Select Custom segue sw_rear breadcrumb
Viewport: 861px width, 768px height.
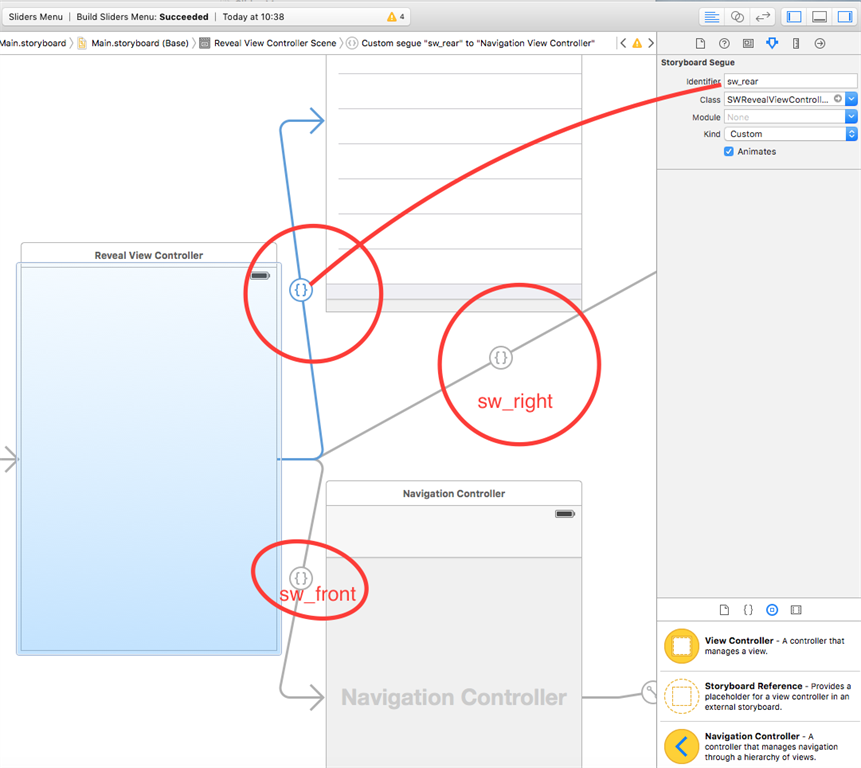coord(471,43)
